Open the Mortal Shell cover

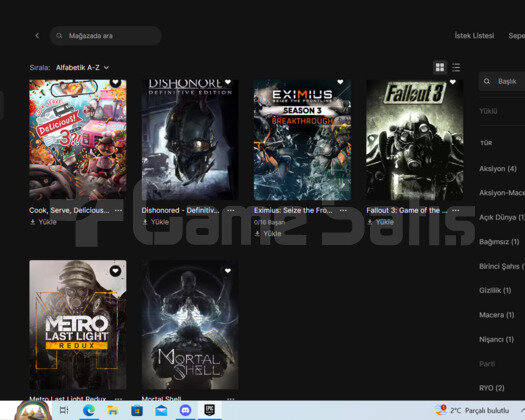pyautogui.click(x=190, y=325)
